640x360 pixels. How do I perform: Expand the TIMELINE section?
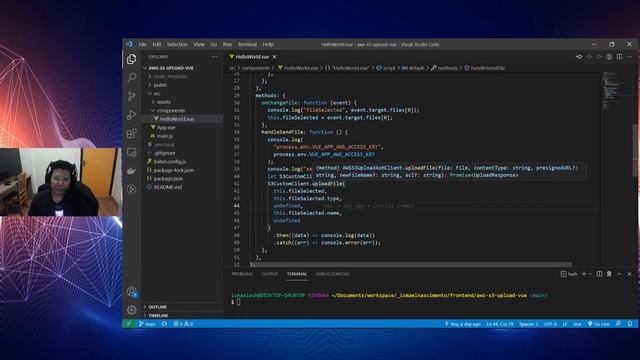pos(158,316)
